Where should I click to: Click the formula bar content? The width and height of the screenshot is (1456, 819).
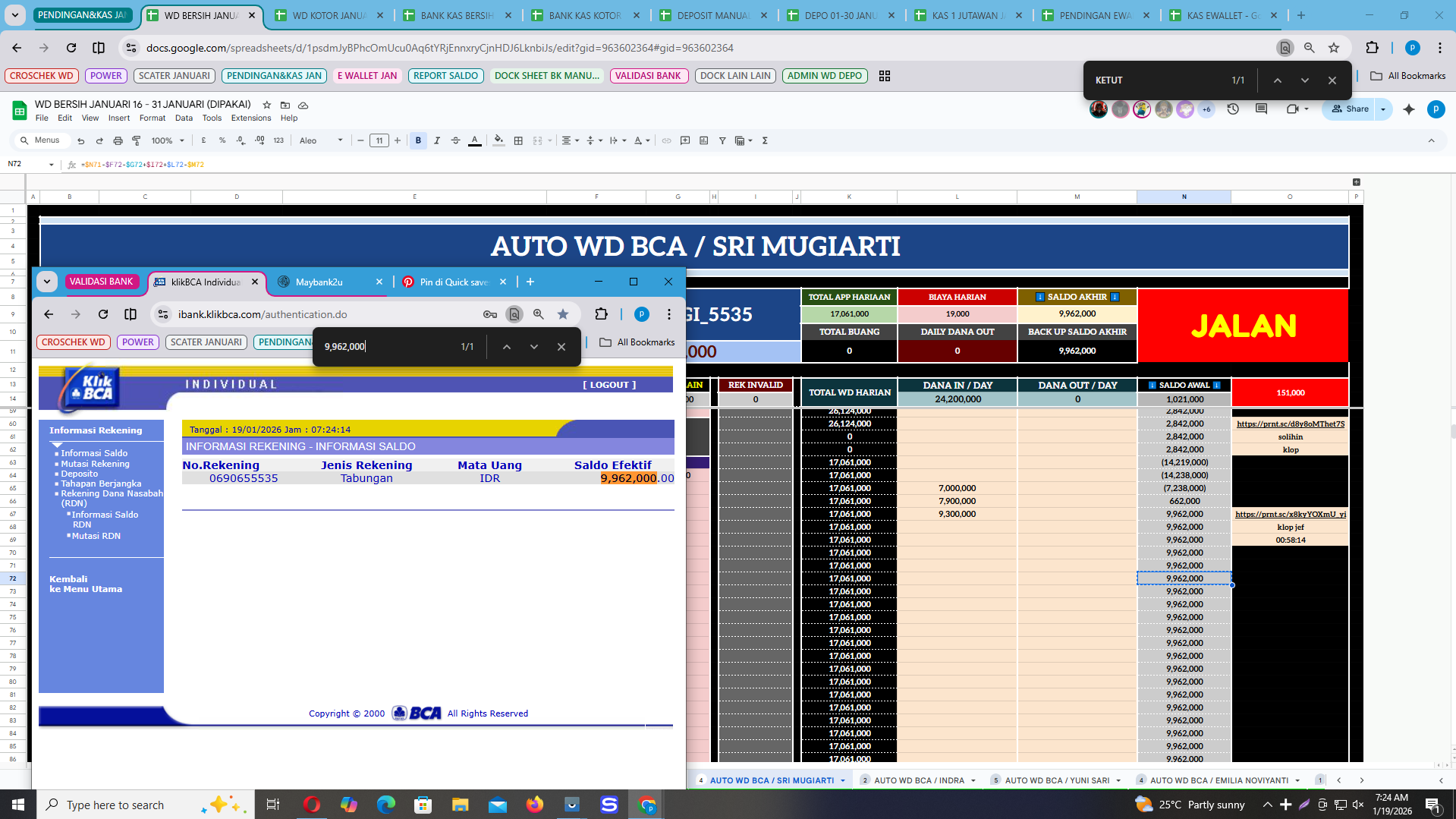tap(144, 165)
